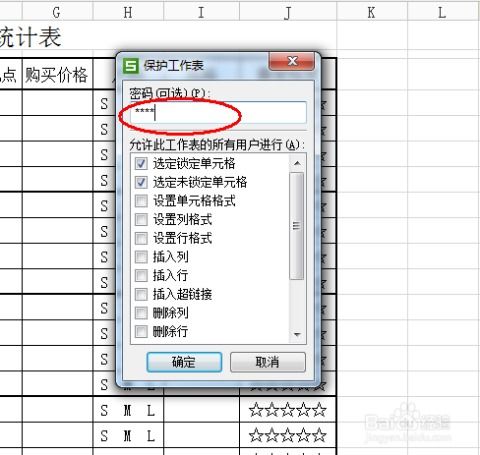Select column L header

(443, 13)
